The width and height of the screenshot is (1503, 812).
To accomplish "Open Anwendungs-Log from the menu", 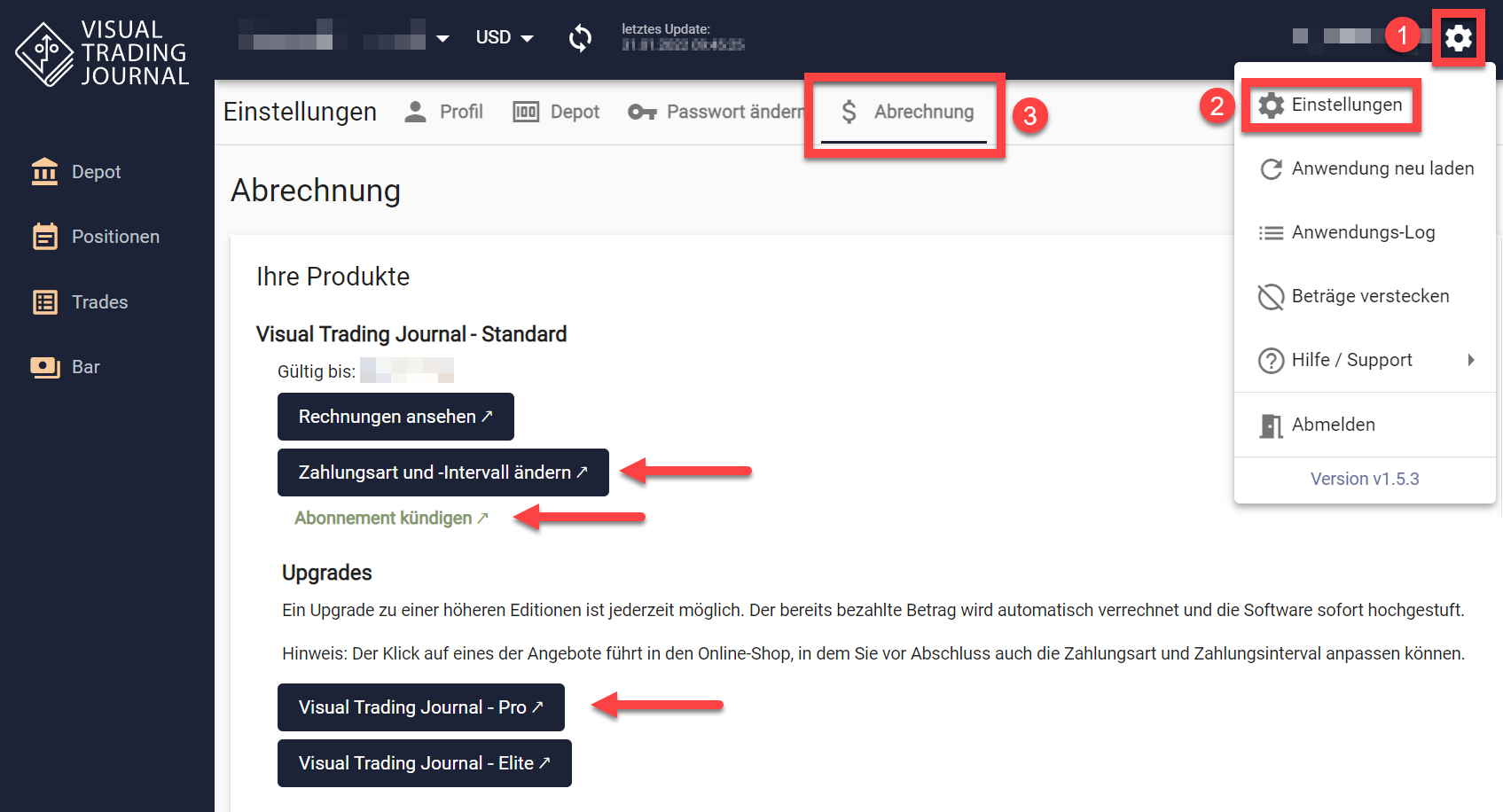I will click(x=1365, y=232).
